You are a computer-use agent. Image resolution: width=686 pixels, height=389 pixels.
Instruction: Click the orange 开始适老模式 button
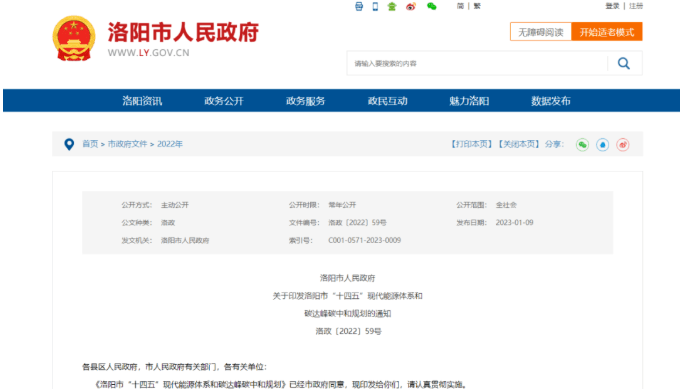[607, 32]
